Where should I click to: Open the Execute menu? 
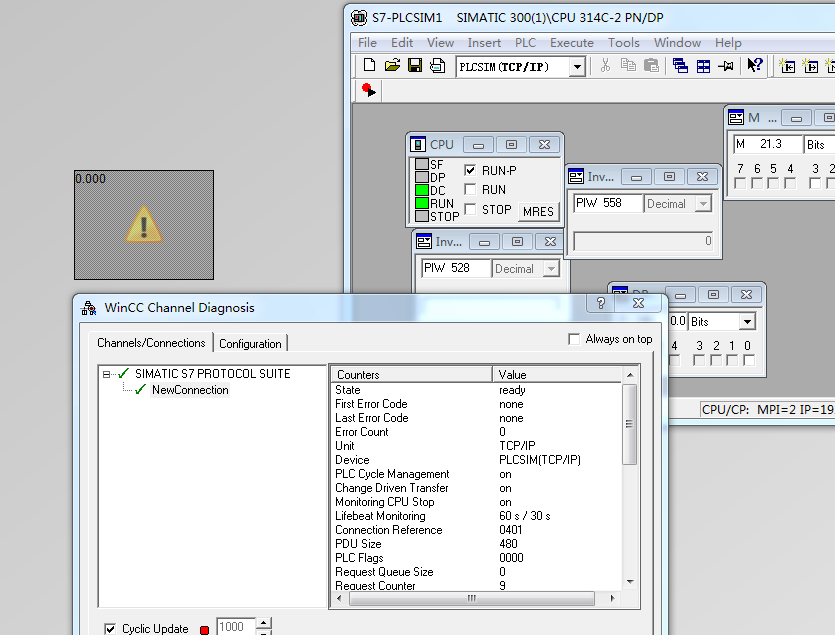[x=571, y=43]
